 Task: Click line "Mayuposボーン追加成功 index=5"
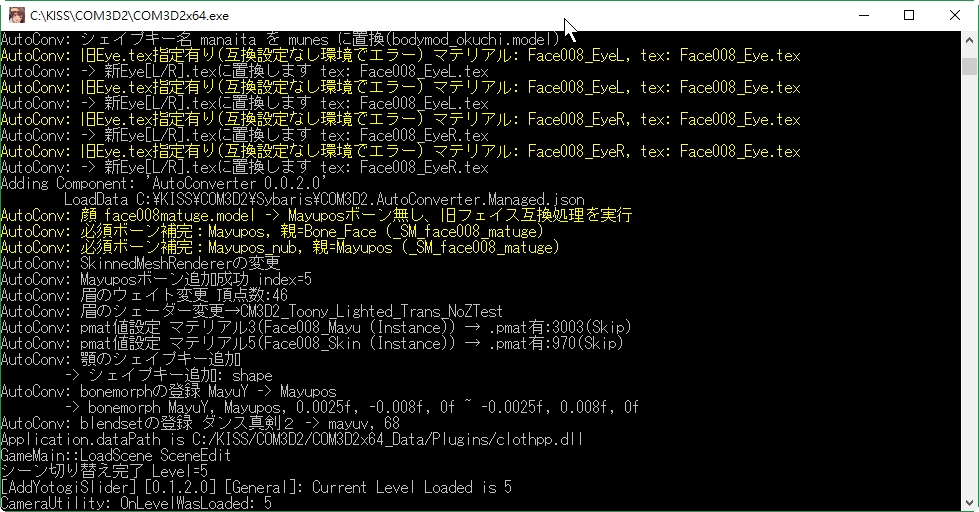[x=156, y=279]
